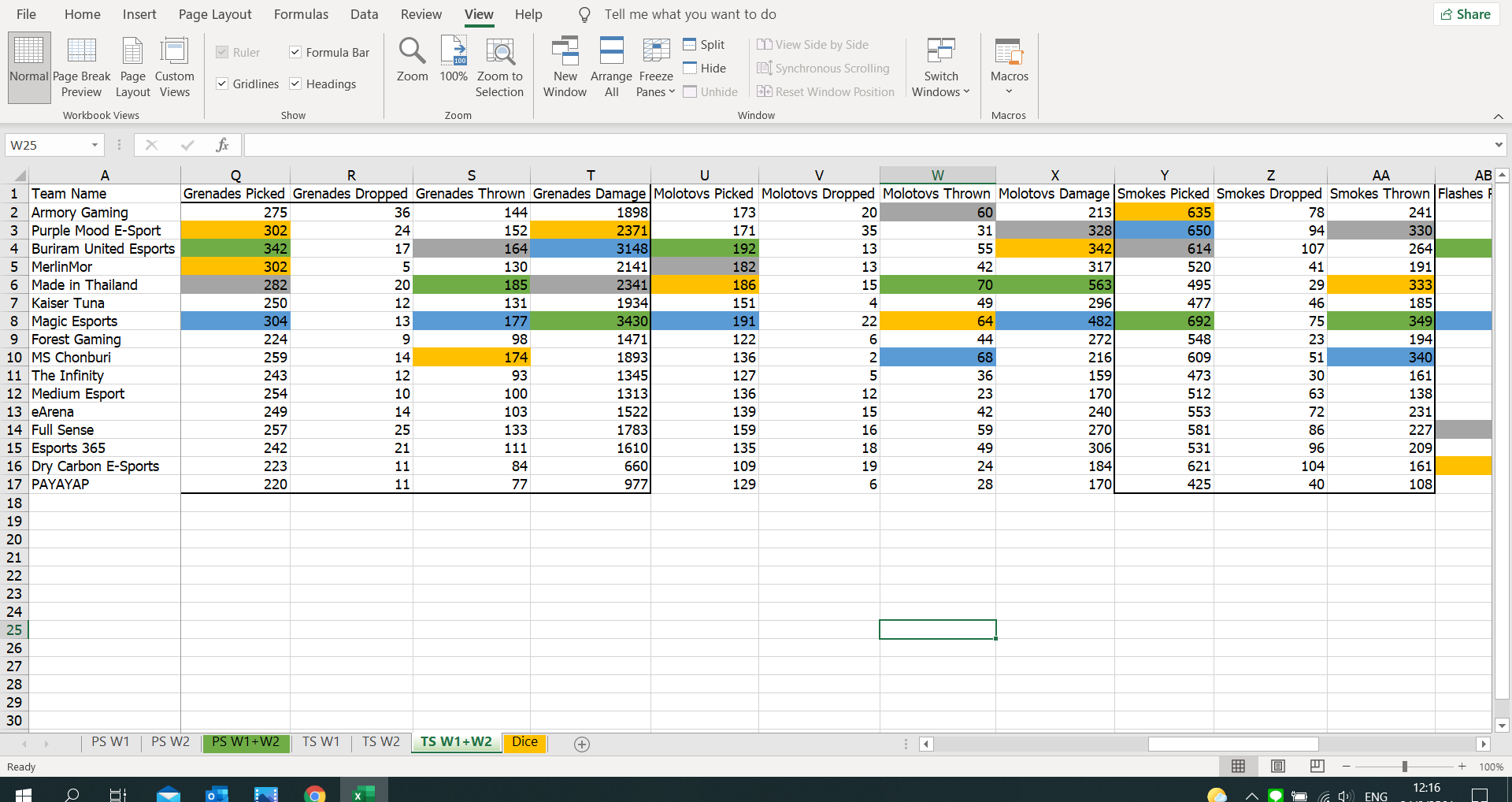The height and width of the screenshot is (802, 1512).
Task: Select Page Break Preview in status bar
Action: tap(1317, 767)
